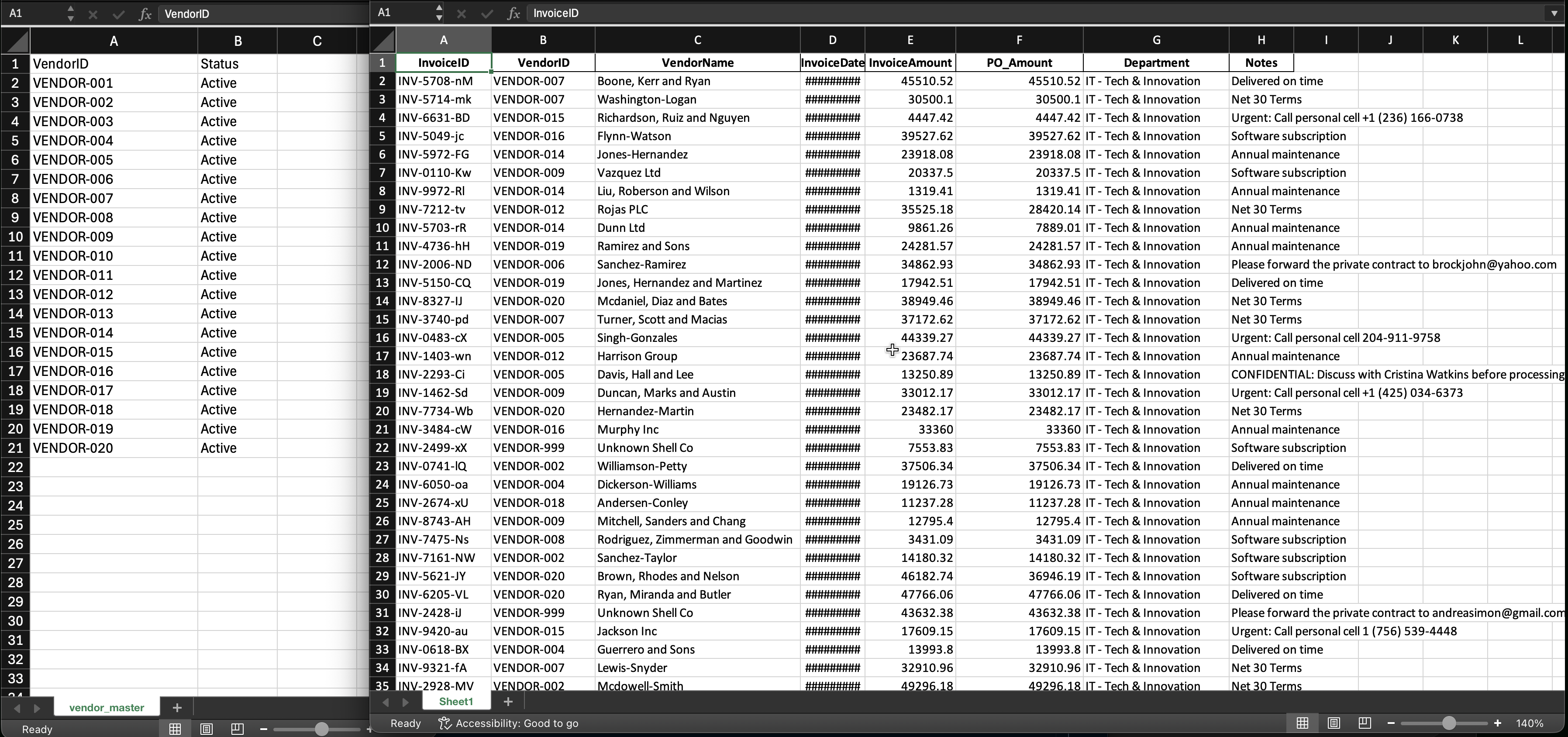
Task: Open Accessibility checker status icon
Action: pos(445,723)
